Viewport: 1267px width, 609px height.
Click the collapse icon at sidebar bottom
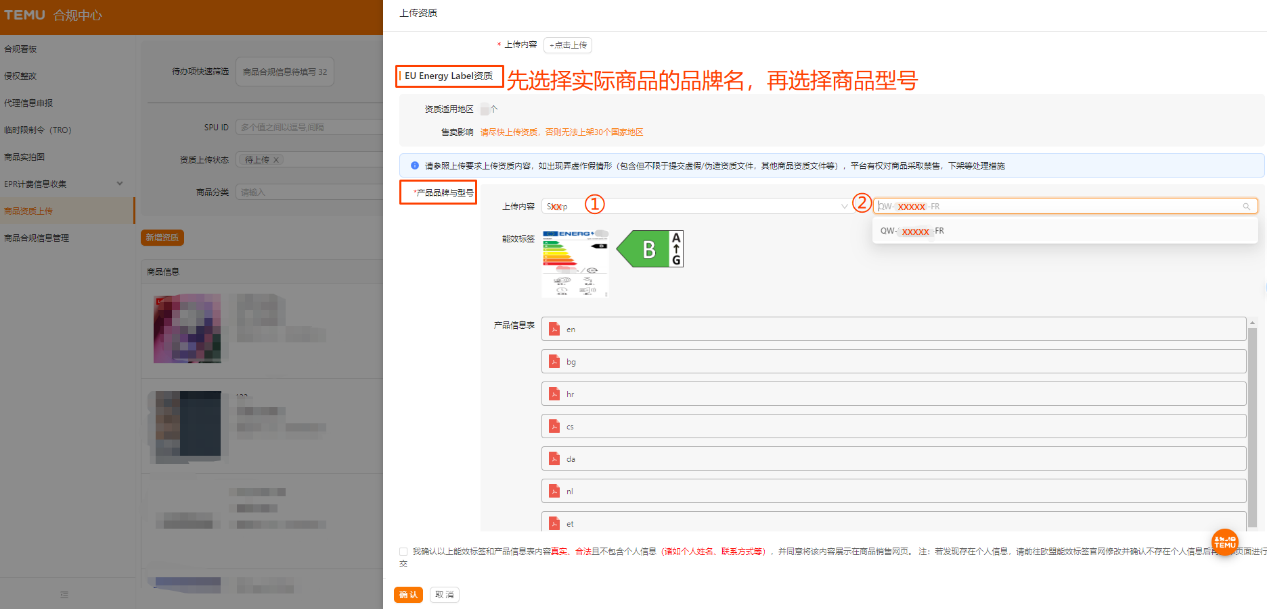pyautogui.click(x=63, y=593)
